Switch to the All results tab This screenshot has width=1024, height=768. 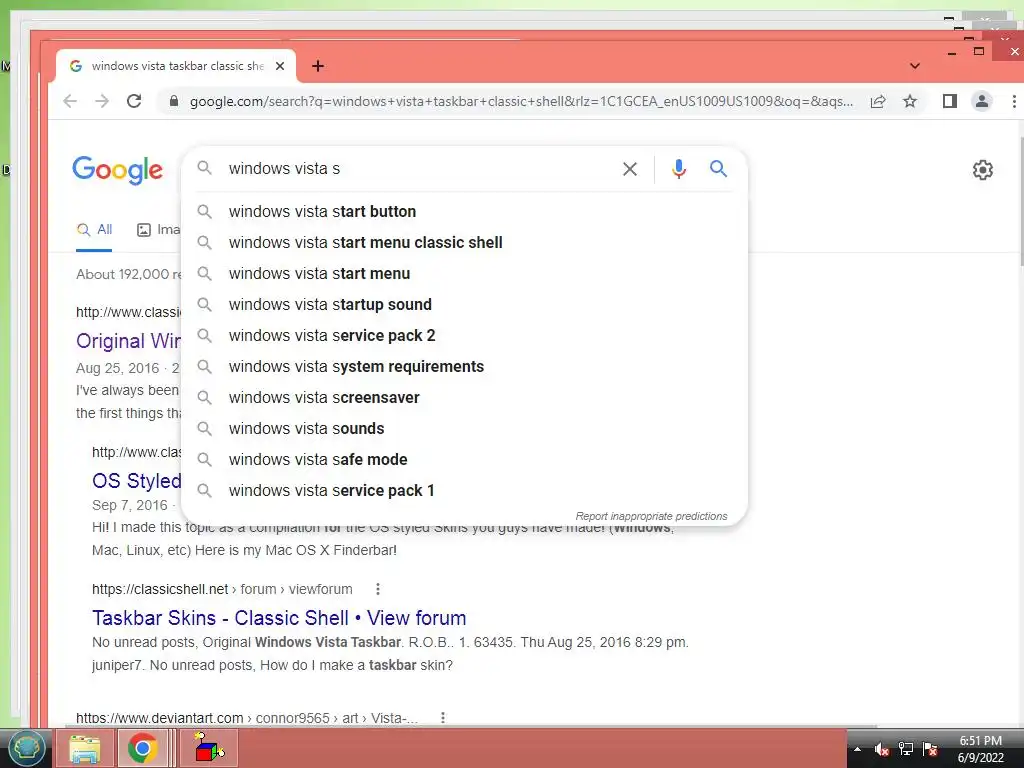[x=94, y=230]
